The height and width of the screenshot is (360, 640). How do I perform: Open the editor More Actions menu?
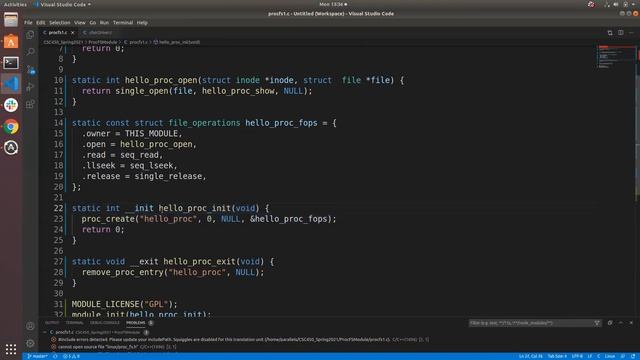(x=631, y=33)
